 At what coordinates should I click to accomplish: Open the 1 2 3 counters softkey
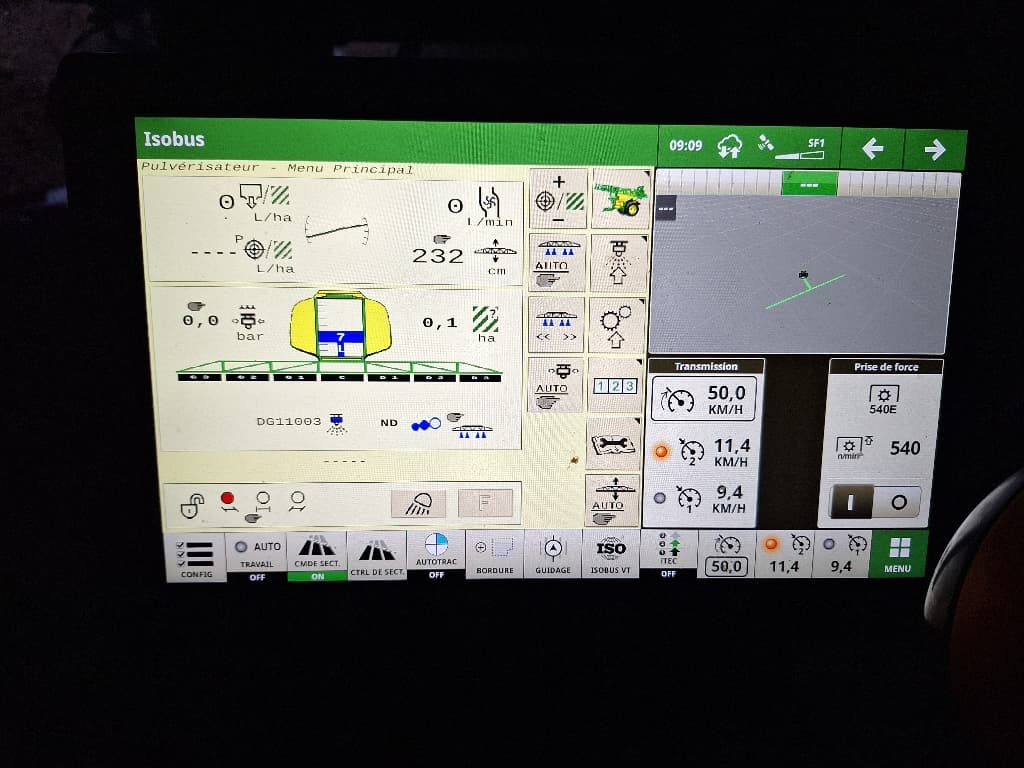coord(615,385)
